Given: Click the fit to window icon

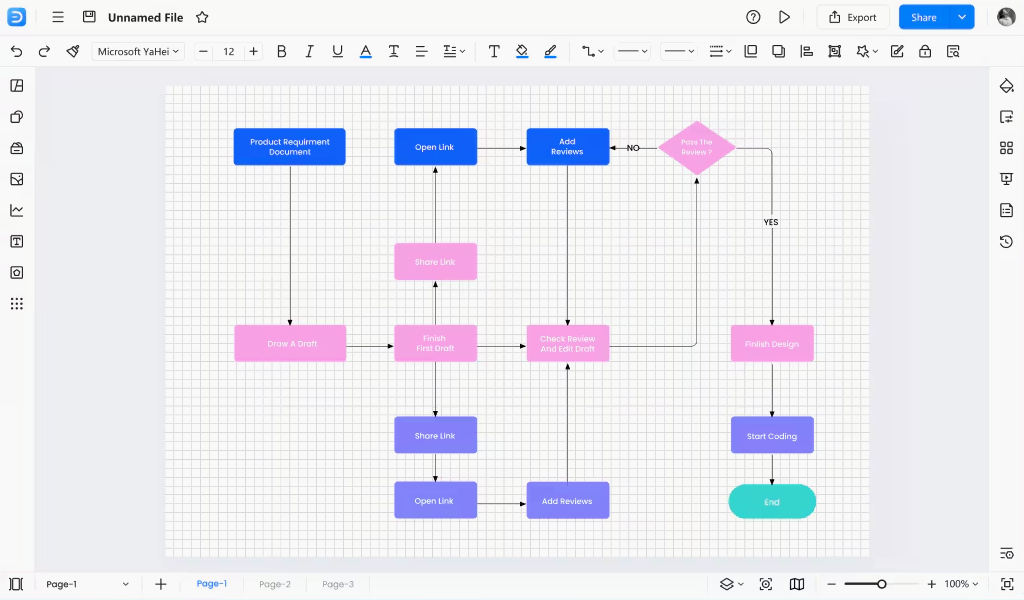Looking at the screenshot, I should tap(1007, 584).
